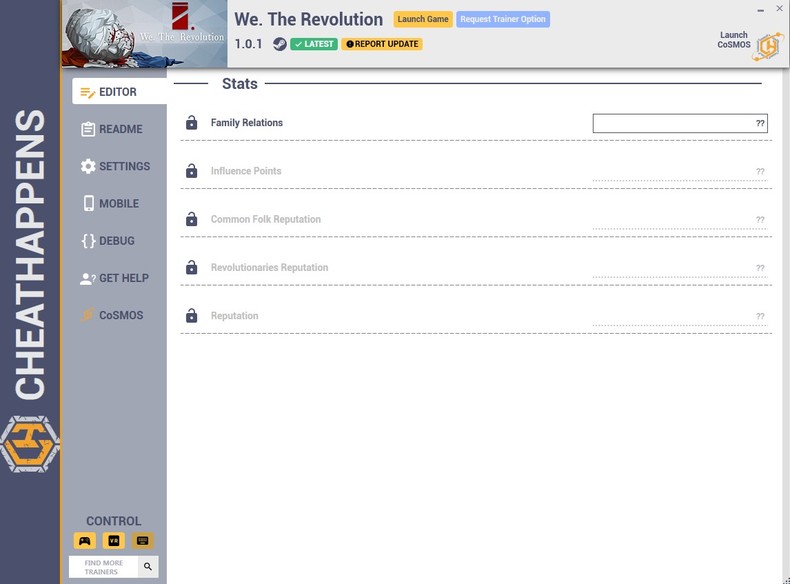Screen dimensions: 790x584
Task: Close the trainer window
Action: pos(779,8)
